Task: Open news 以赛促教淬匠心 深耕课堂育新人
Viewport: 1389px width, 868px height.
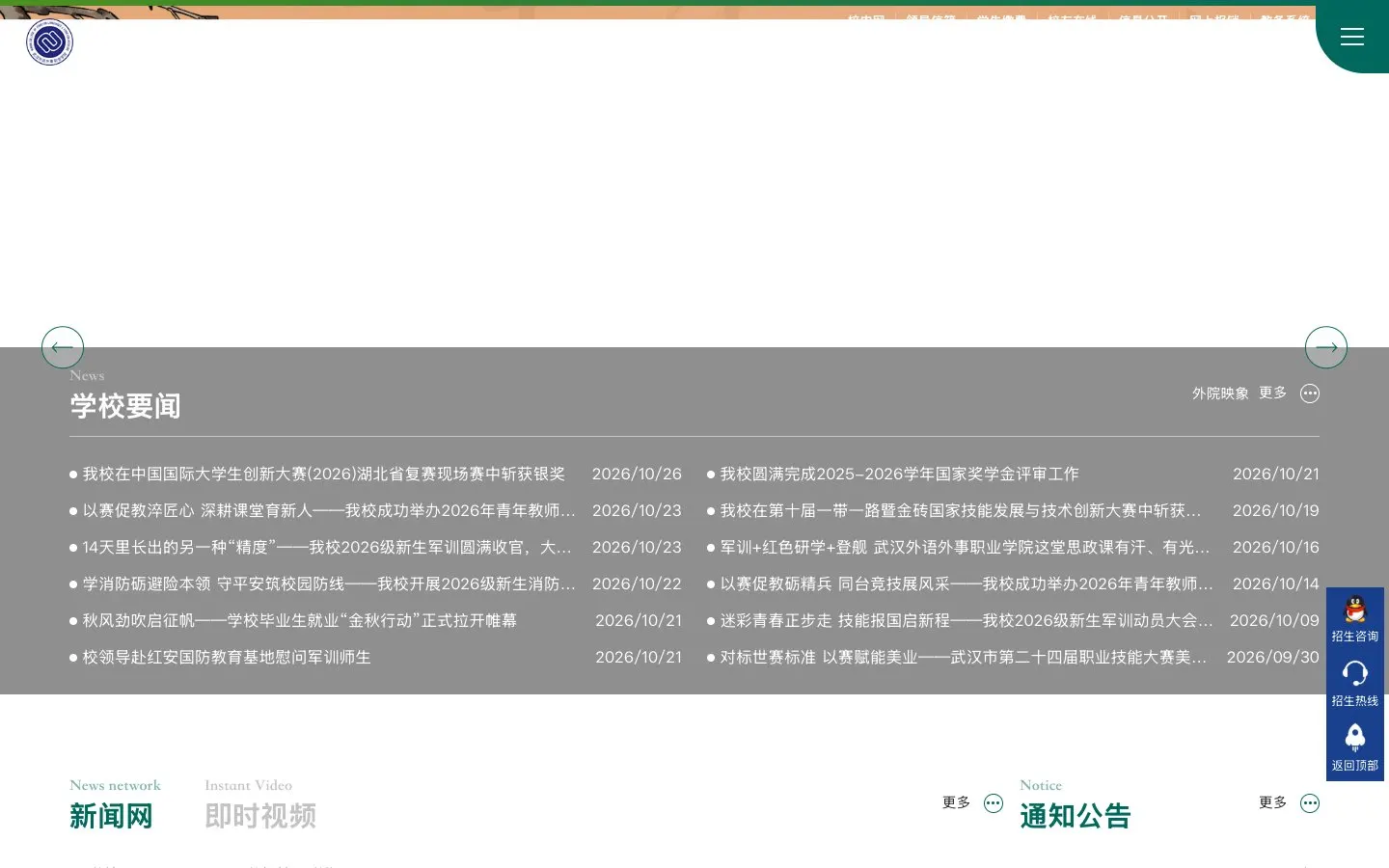Action: (x=329, y=511)
